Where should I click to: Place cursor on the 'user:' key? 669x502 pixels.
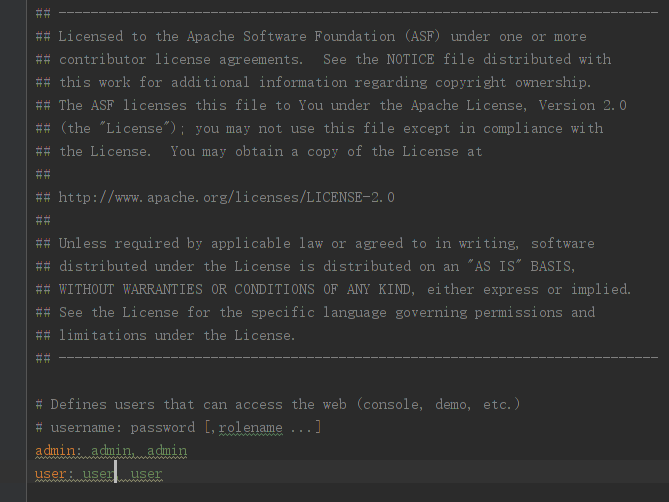(54, 473)
